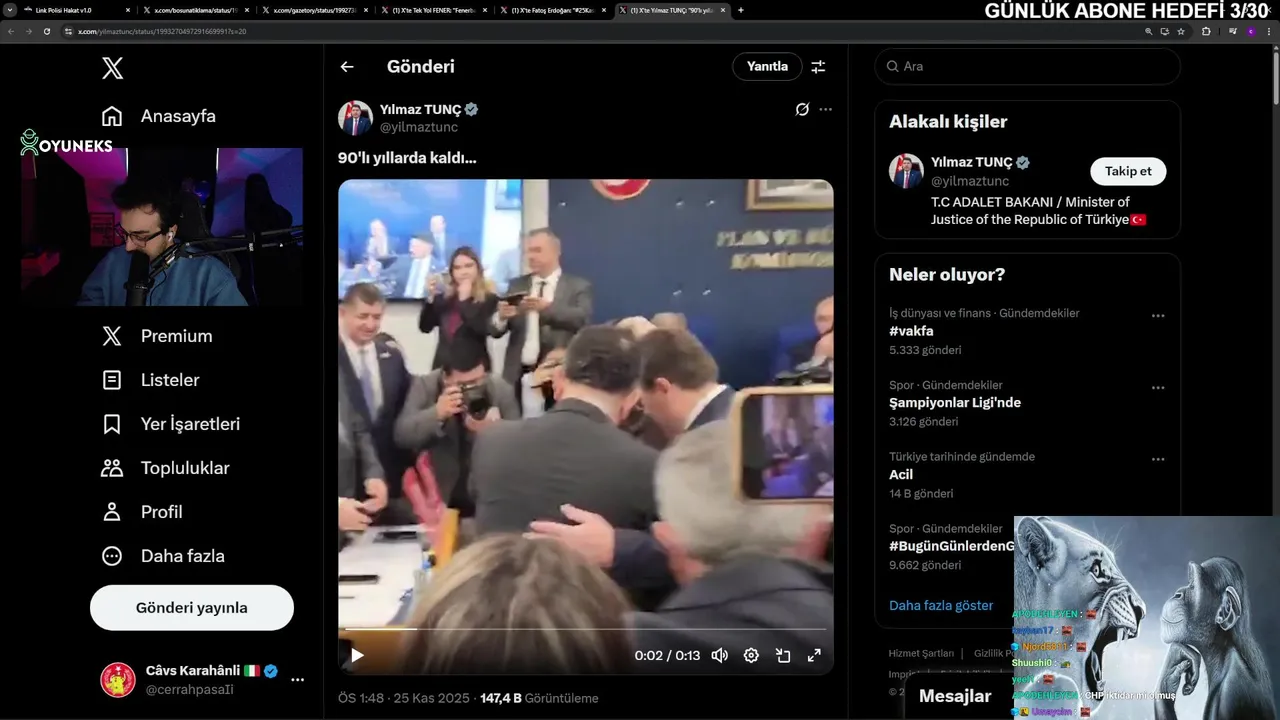Image resolution: width=1280 pixels, height=720 pixels.
Task: Click the Yanıtla reply button
Action: click(767, 67)
